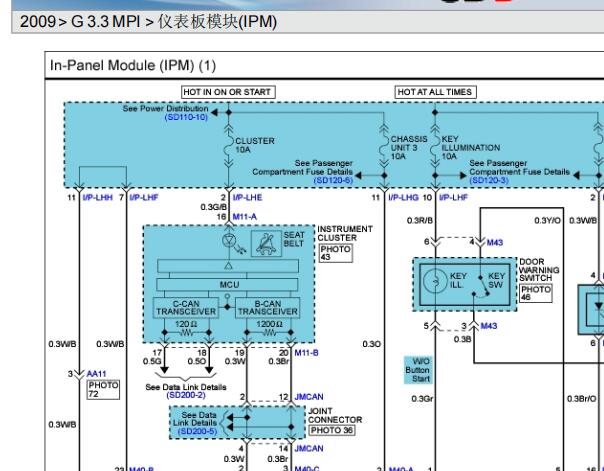
Task: Select connector label I/P-LHG
Action: 403,198
